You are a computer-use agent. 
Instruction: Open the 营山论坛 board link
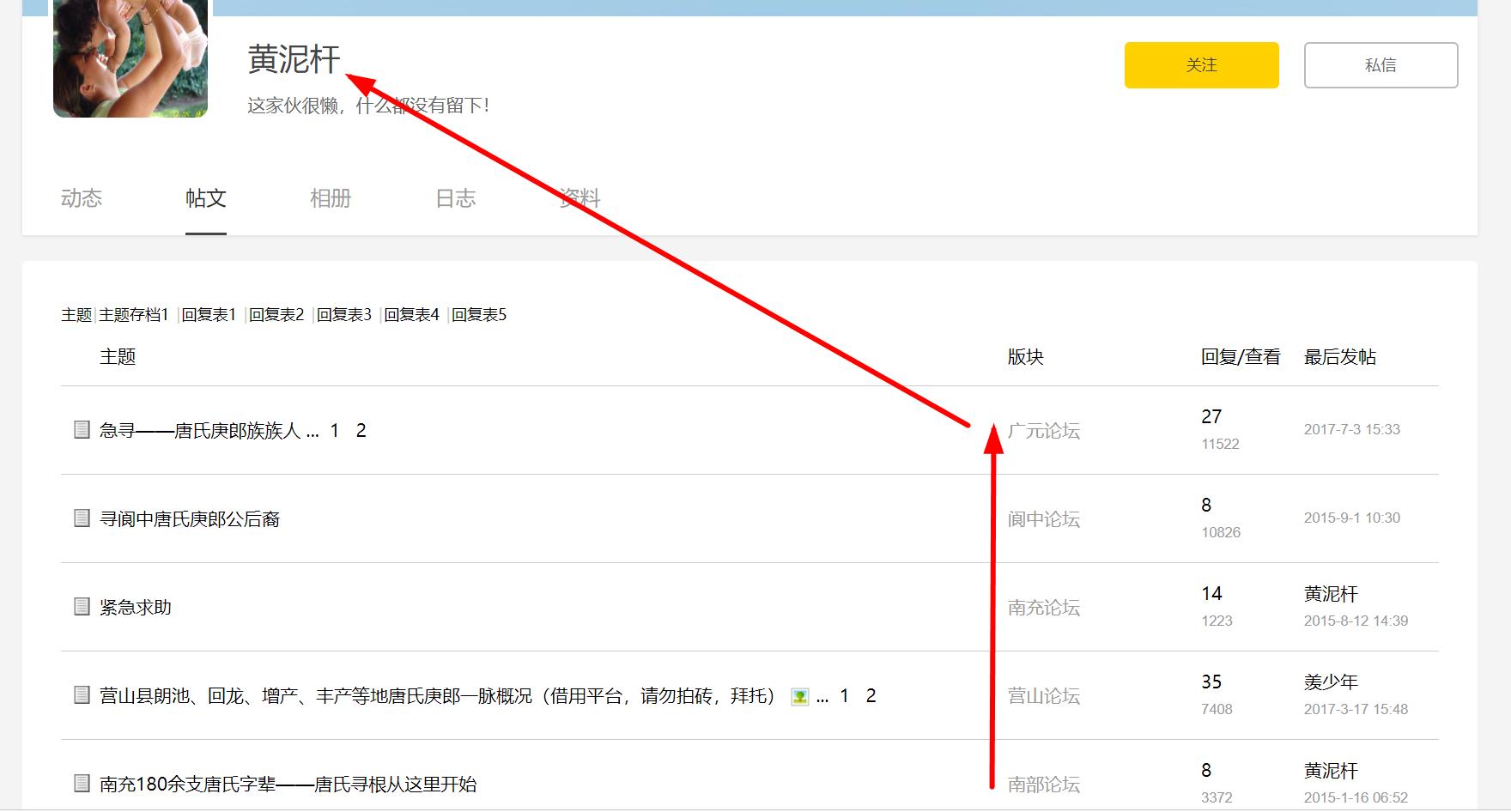(1043, 696)
